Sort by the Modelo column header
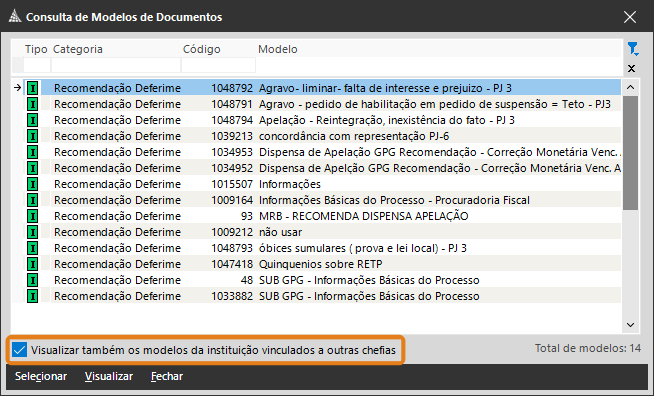 pyautogui.click(x=278, y=49)
